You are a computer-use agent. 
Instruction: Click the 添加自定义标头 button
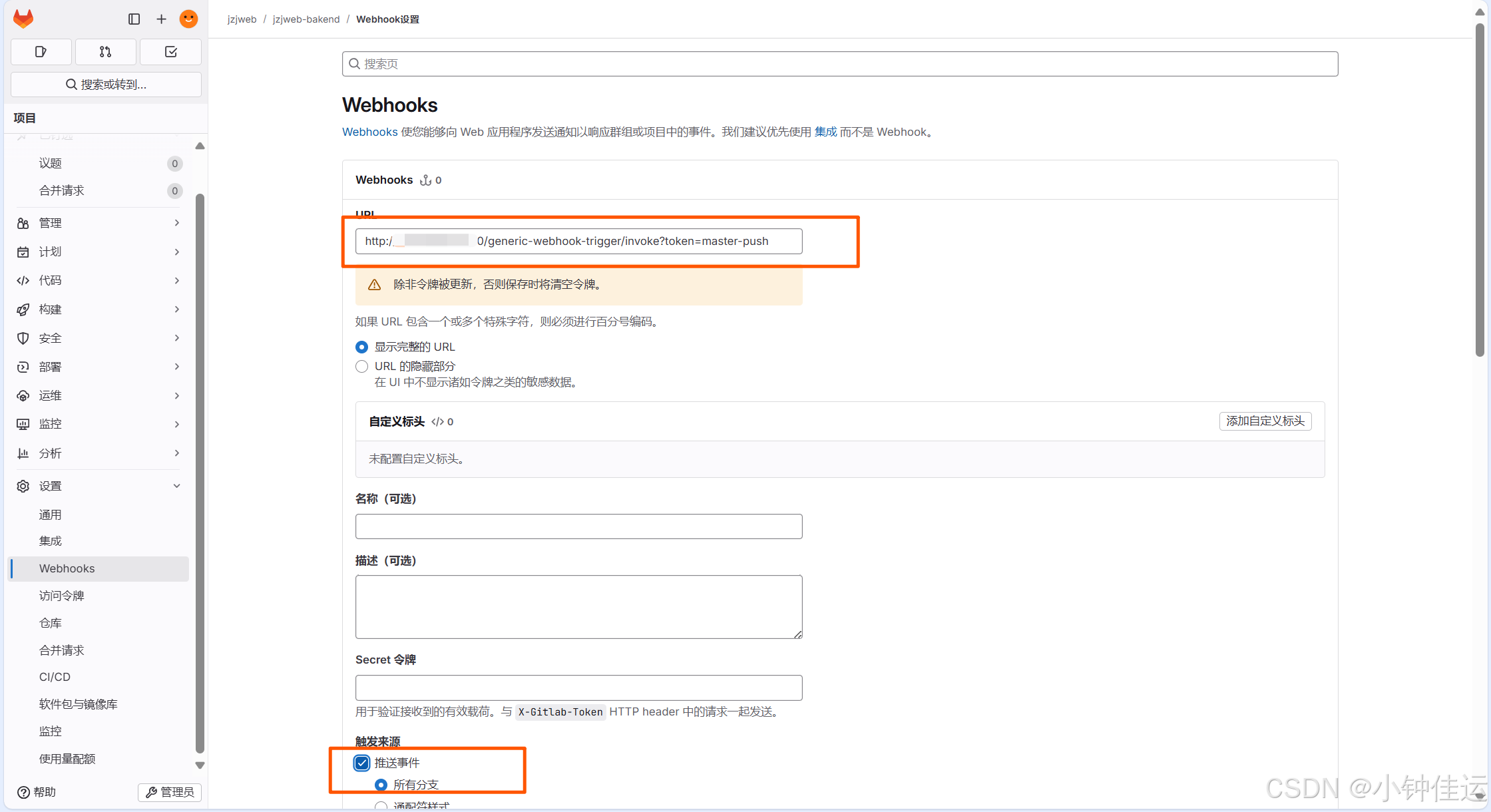pyautogui.click(x=1265, y=421)
